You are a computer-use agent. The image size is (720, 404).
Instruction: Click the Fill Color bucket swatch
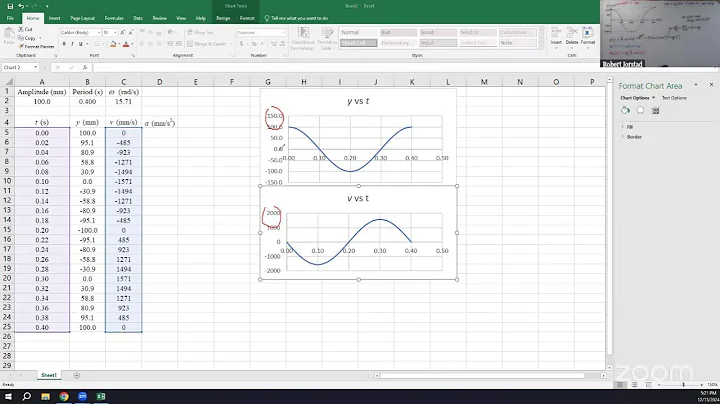tap(113, 44)
